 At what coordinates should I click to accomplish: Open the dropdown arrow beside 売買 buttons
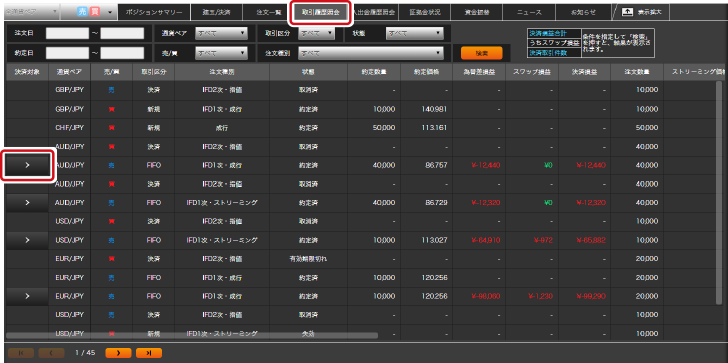[110, 12]
